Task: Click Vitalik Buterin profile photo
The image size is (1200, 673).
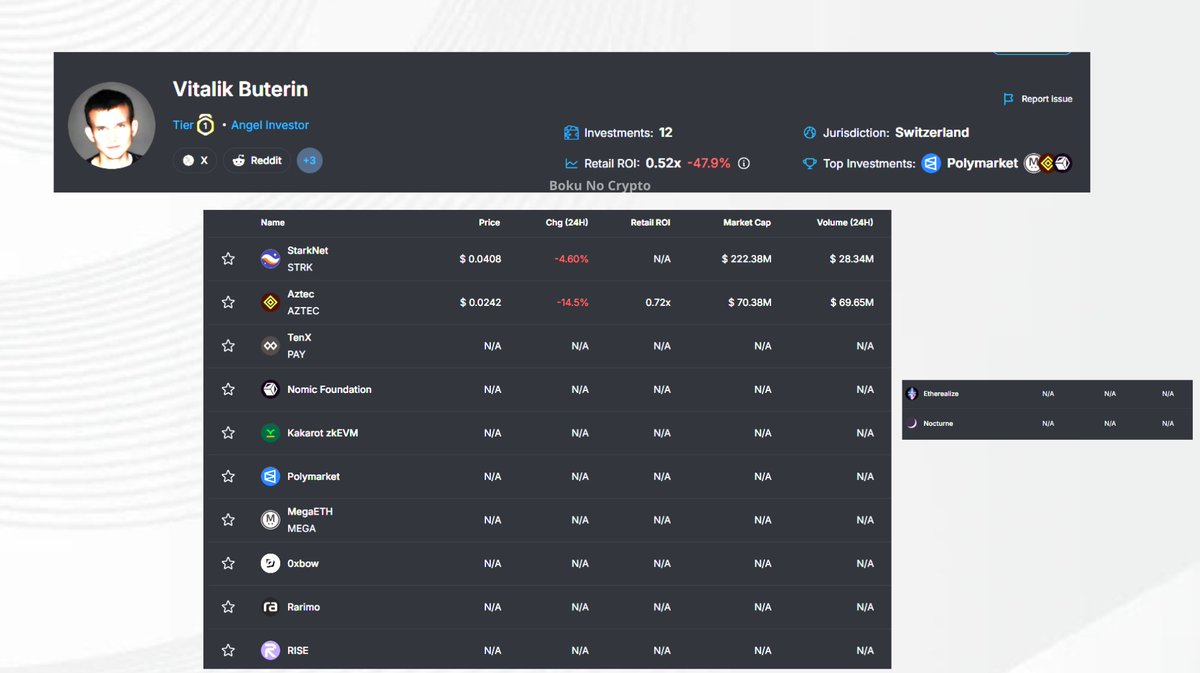Action: pos(111,125)
